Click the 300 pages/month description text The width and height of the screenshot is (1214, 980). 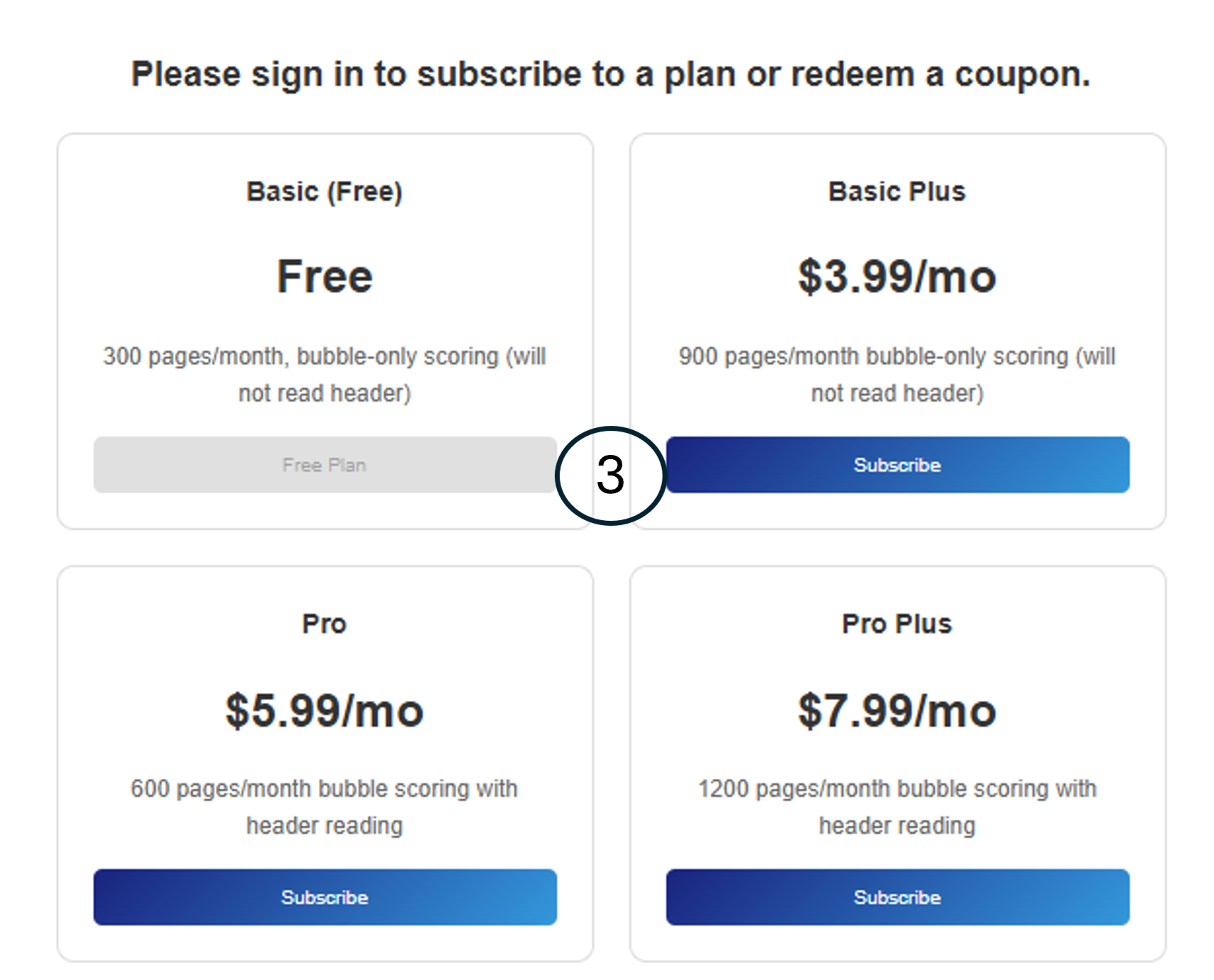[x=325, y=374]
